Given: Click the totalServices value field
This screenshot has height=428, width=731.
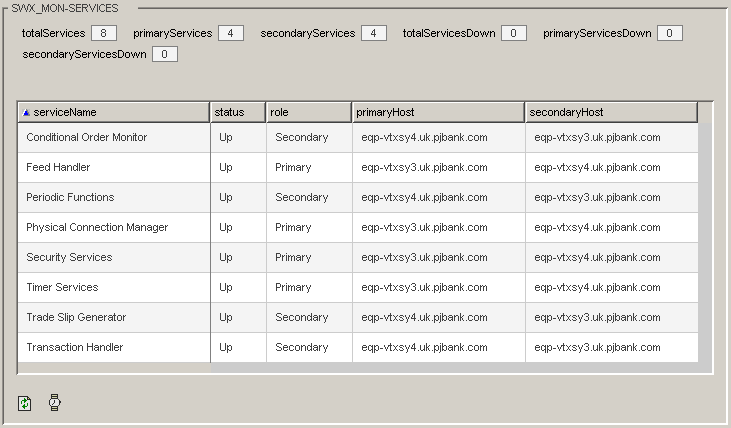Looking at the screenshot, I should (x=104, y=33).
